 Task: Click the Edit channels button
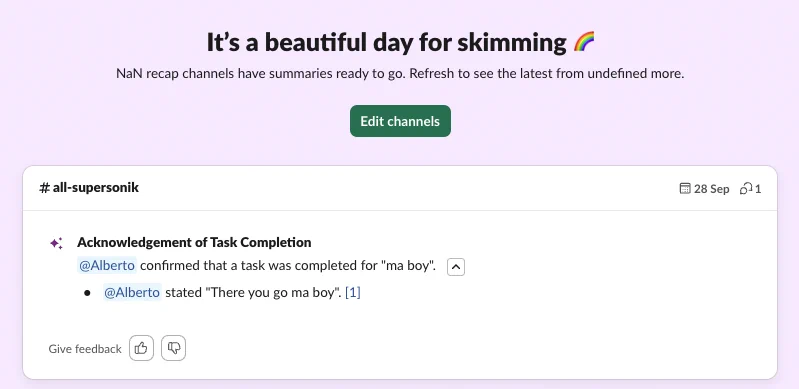point(400,121)
